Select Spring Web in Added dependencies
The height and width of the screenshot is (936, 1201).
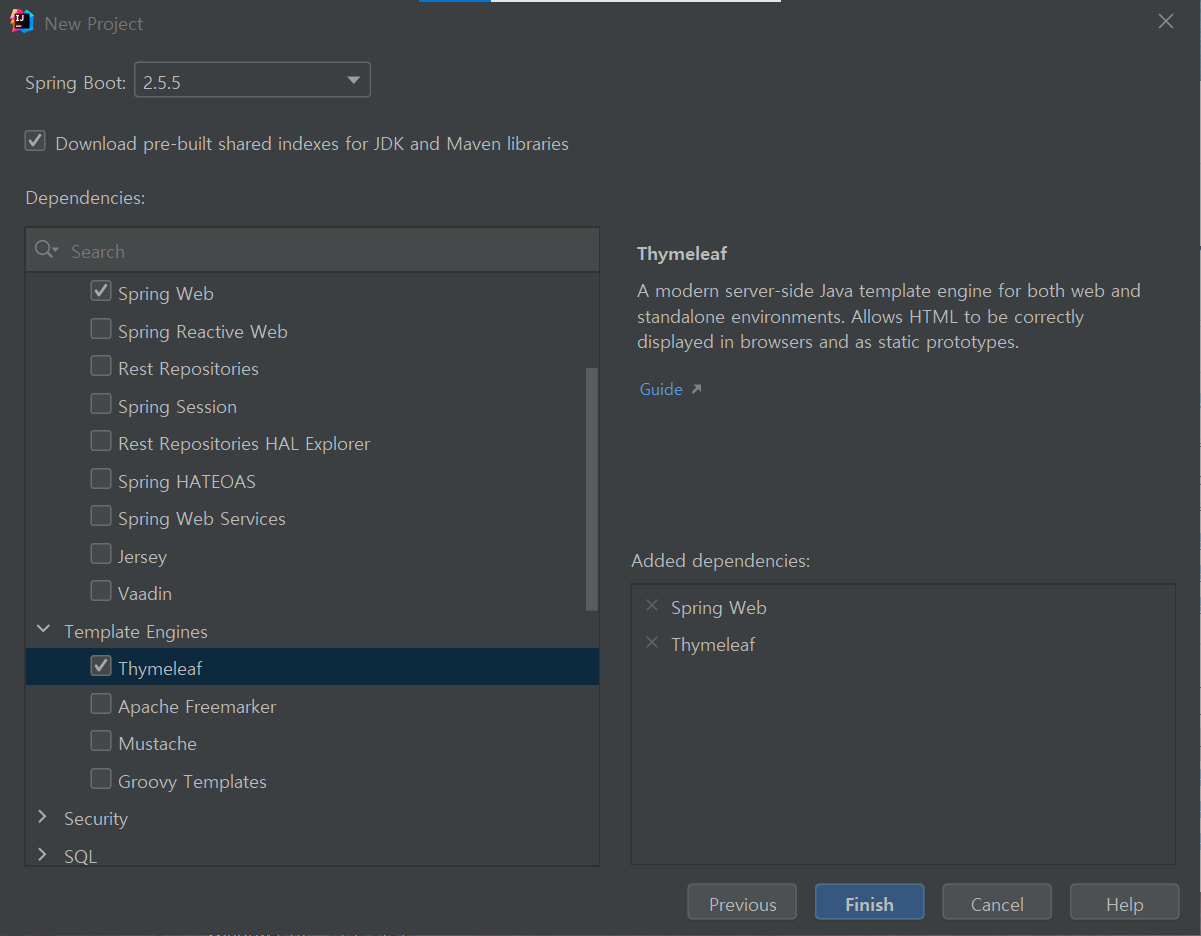click(718, 608)
